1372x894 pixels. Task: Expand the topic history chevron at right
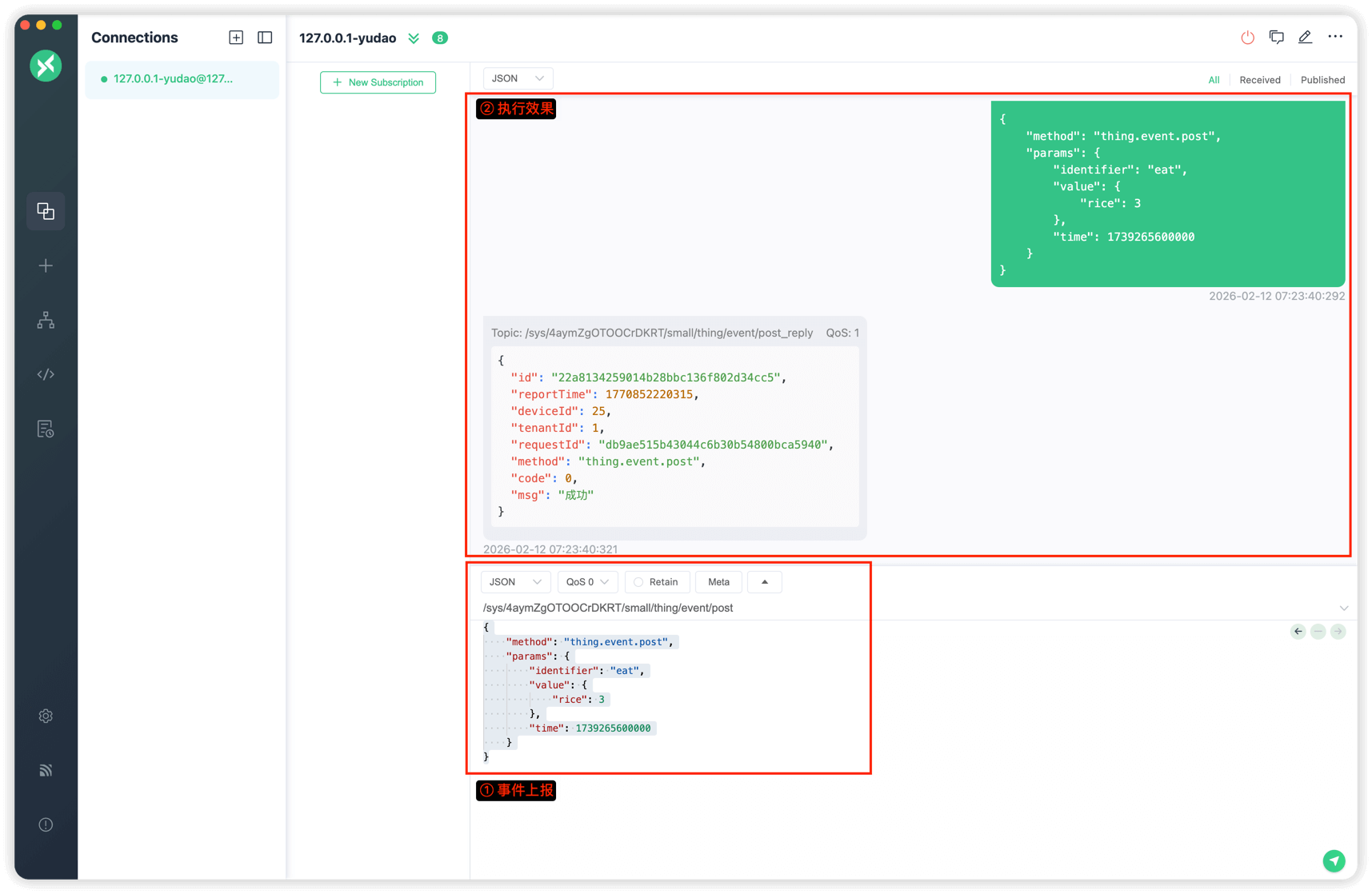point(1344,608)
